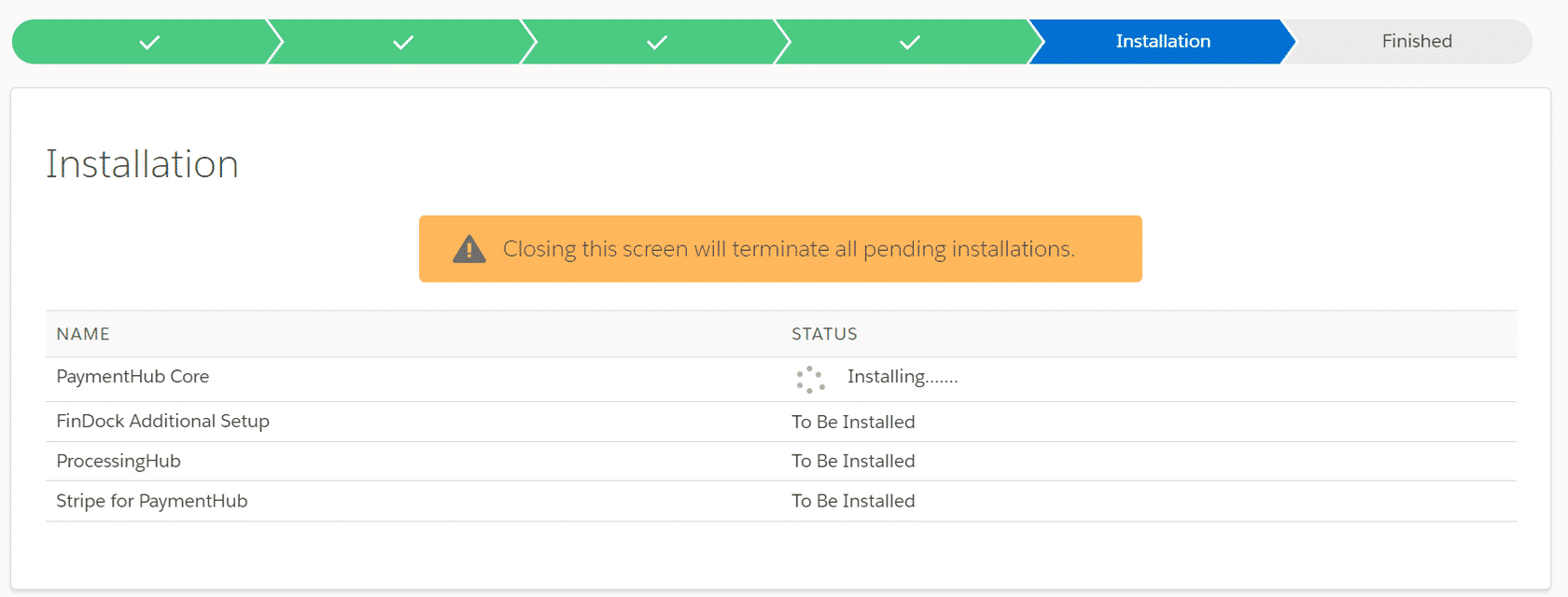The height and width of the screenshot is (597, 1568).
Task: Click the NAME column header
Action: click(x=82, y=333)
